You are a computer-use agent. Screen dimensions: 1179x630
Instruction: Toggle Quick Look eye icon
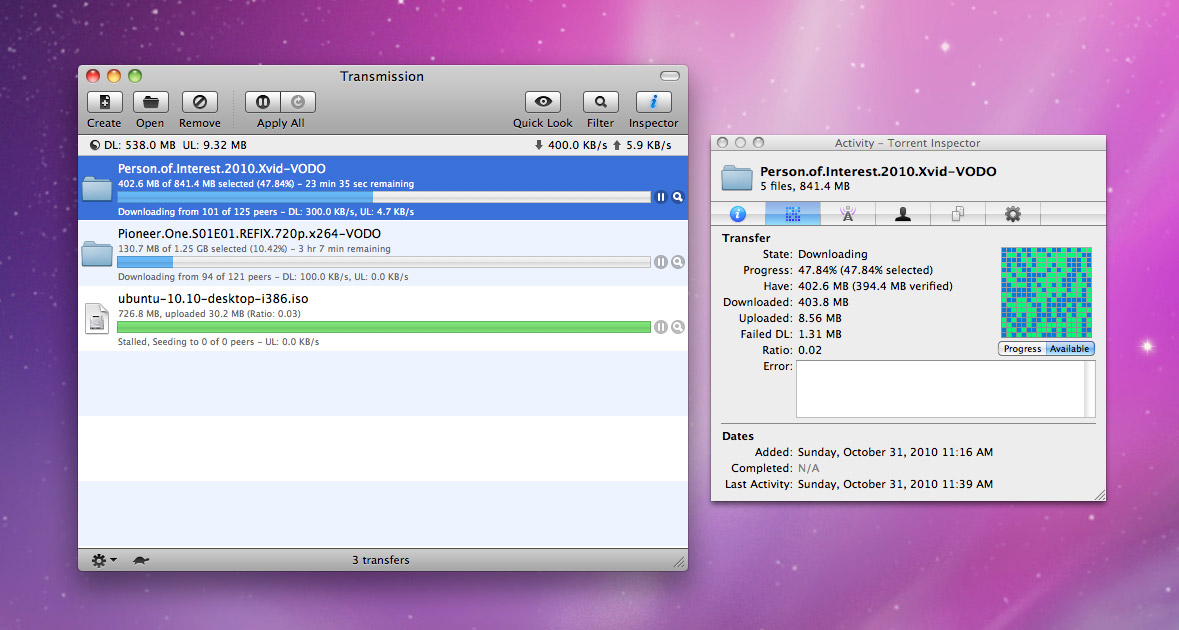[x=543, y=102]
